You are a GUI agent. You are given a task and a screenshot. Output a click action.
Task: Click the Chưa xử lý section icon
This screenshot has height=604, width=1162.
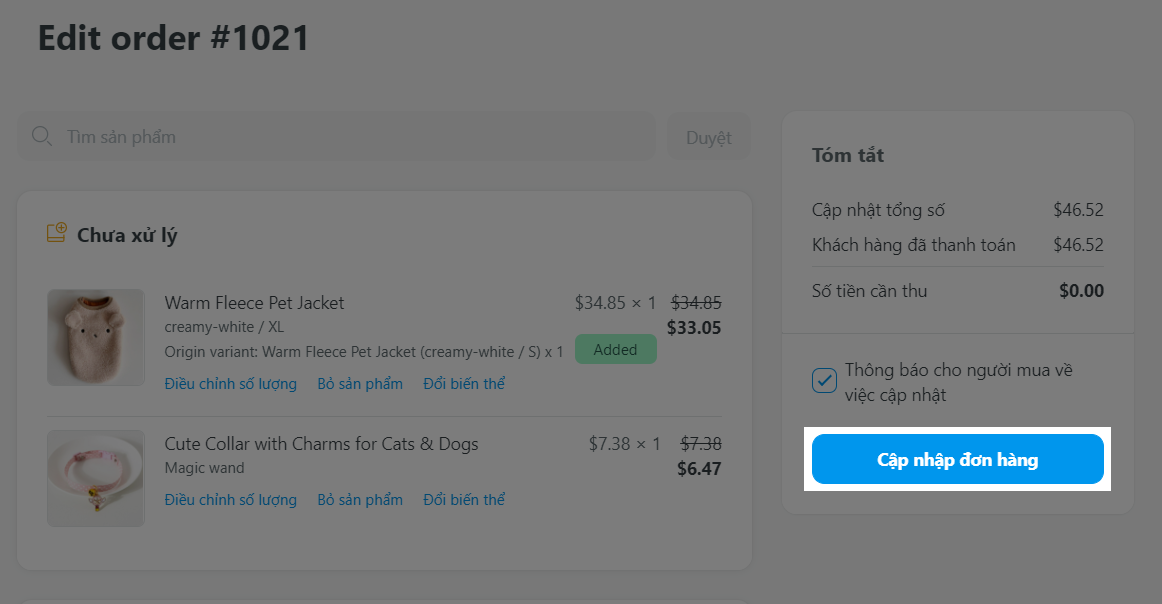[57, 234]
